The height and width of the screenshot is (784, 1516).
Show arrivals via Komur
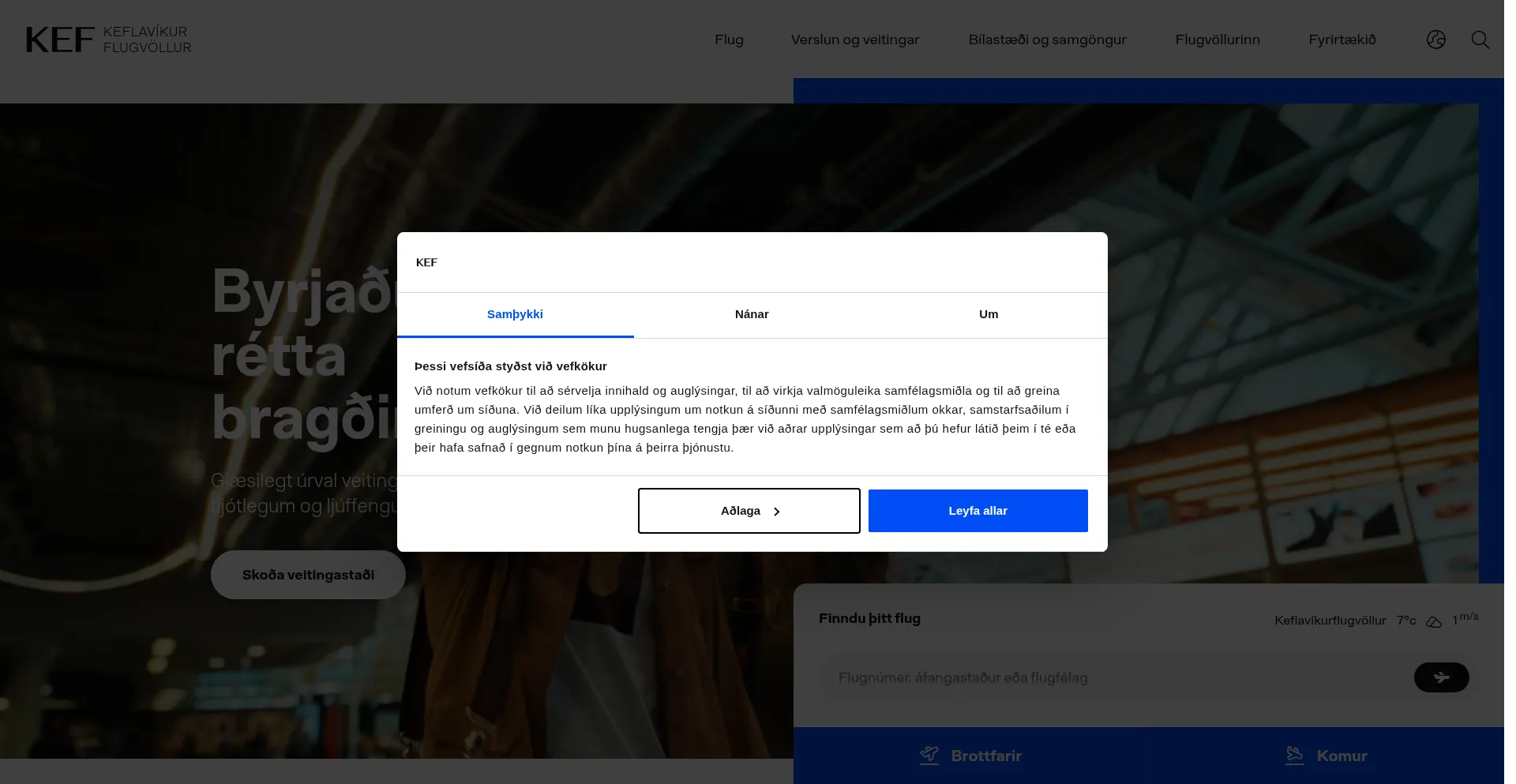[x=1326, y=756]
